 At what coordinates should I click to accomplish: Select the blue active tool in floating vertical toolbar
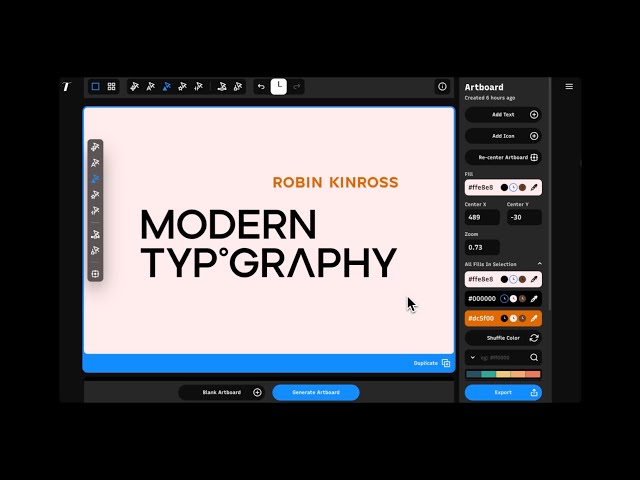click(x=95, y=179)
